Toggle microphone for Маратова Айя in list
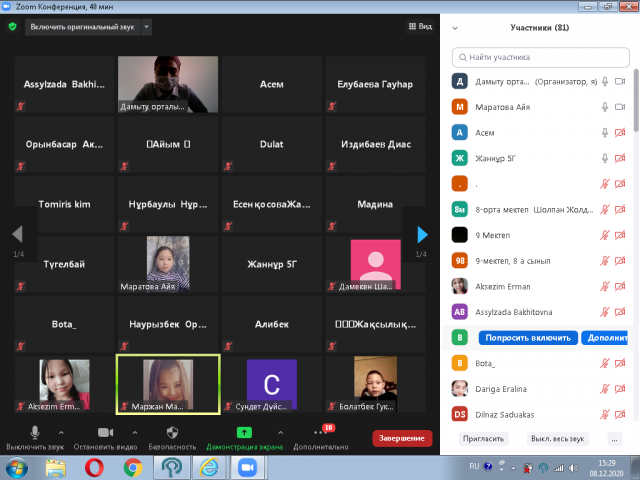The height and width of the screenshot is (480, 640). pyautogui.click(x=605, y=107)
